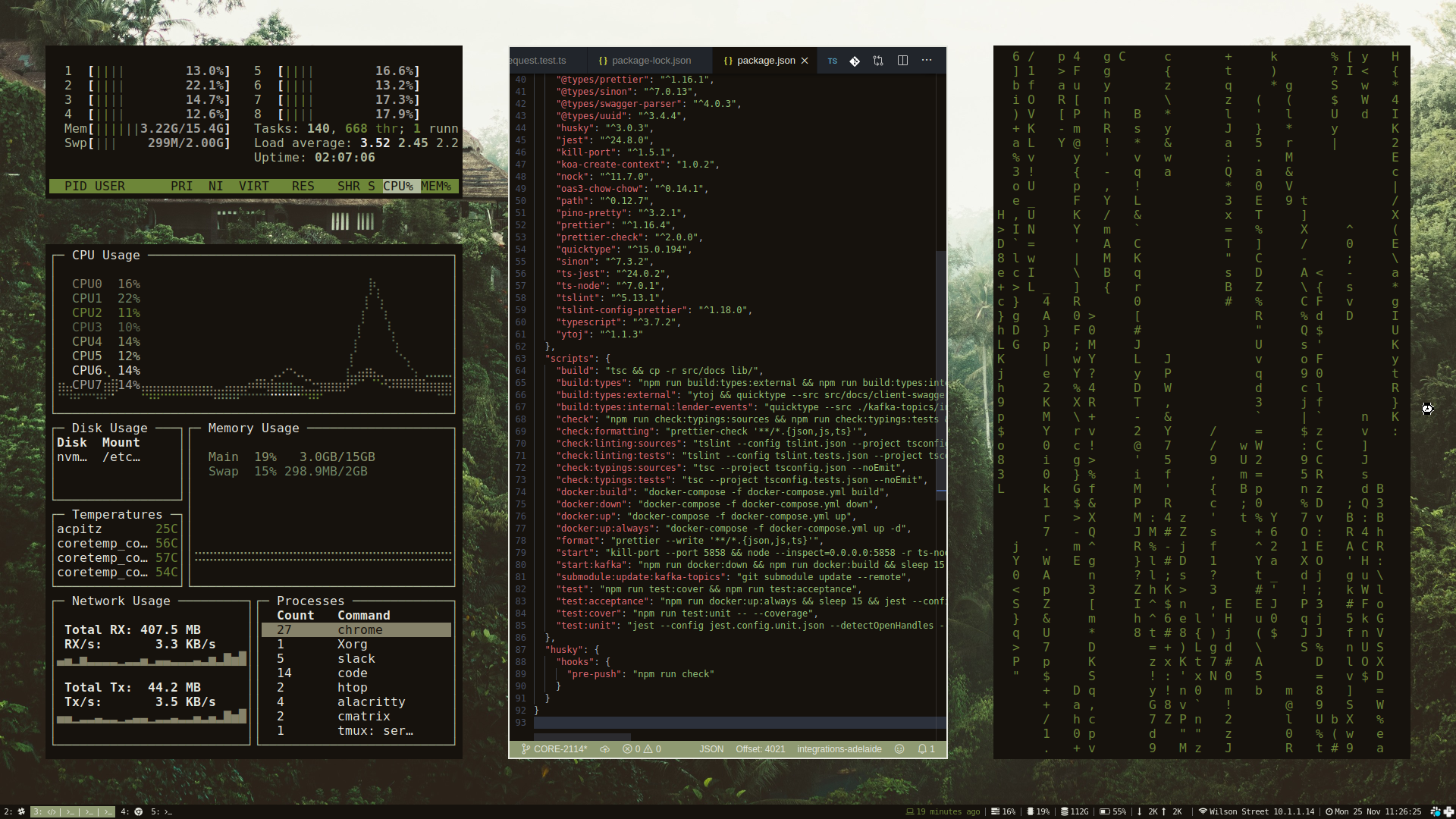
Task: Switch to workspace 4 in the bar
Action: point(131,811)
